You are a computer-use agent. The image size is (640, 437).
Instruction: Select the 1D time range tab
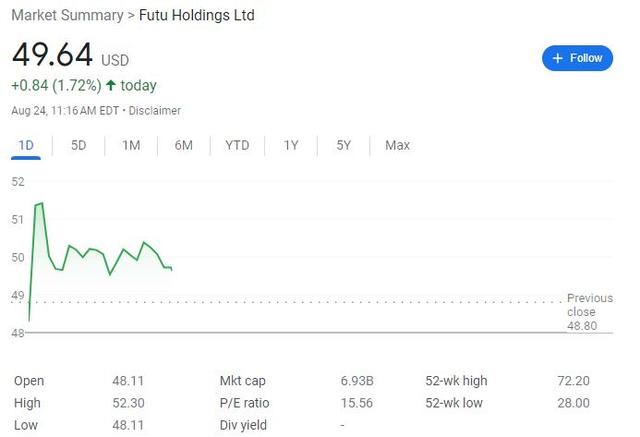coord(26,145)
